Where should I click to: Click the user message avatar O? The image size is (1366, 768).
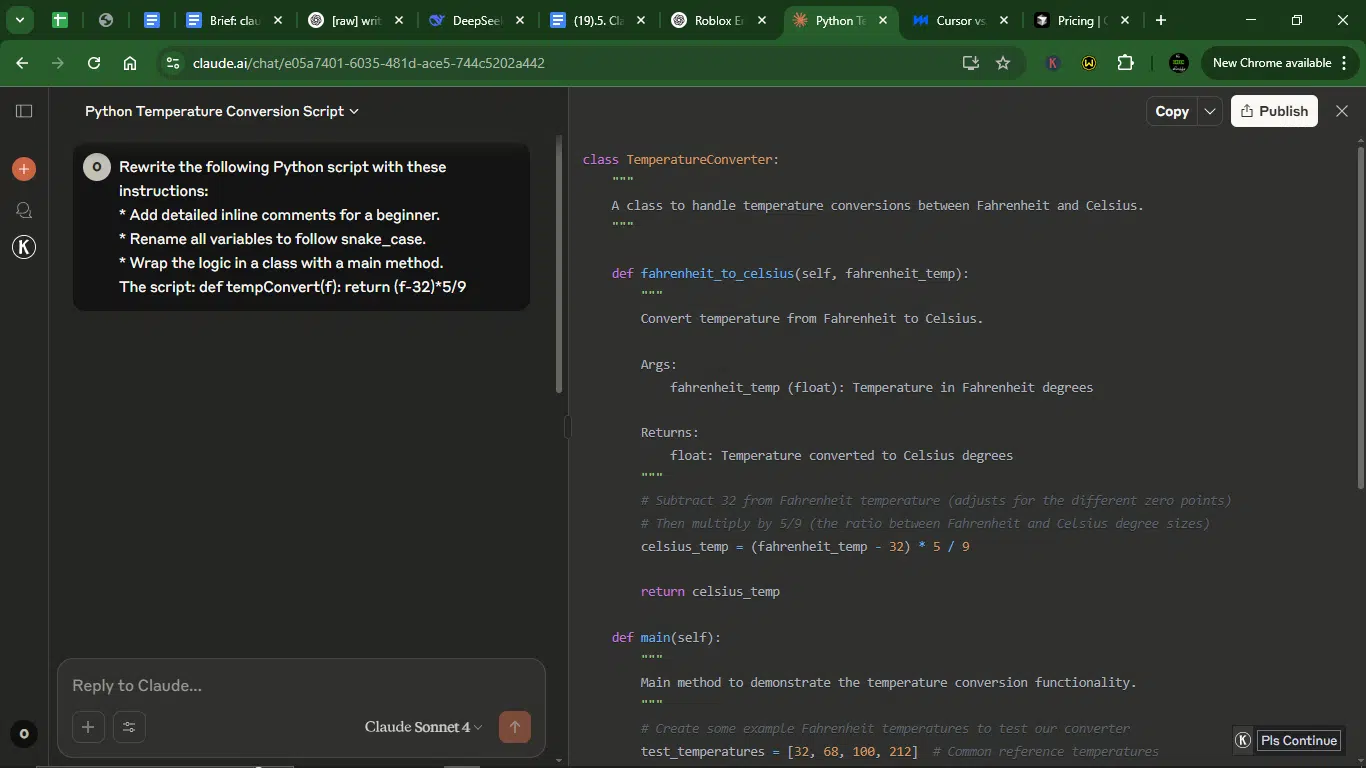tap(96, 167)
